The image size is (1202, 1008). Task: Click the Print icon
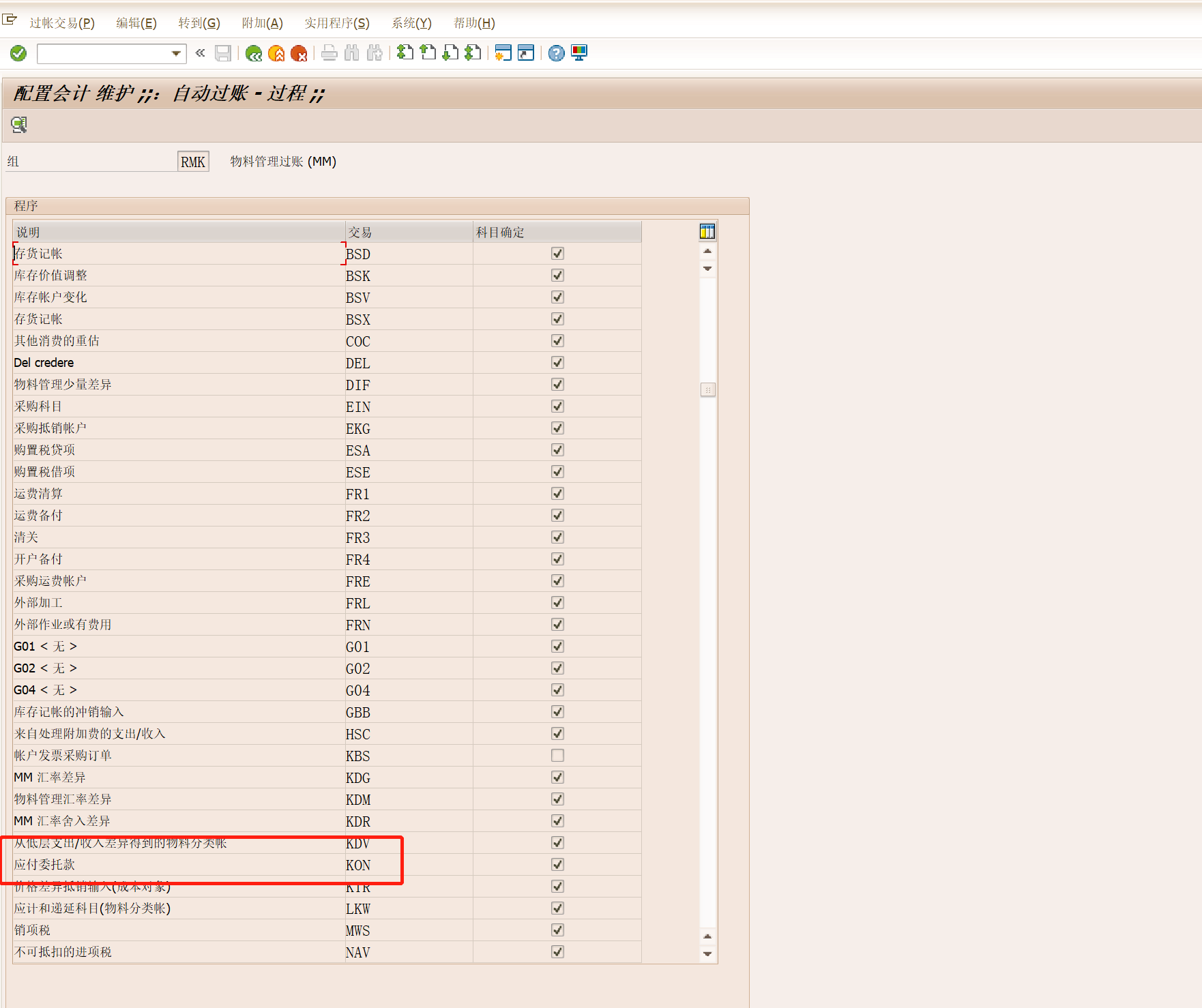(329, 53)
